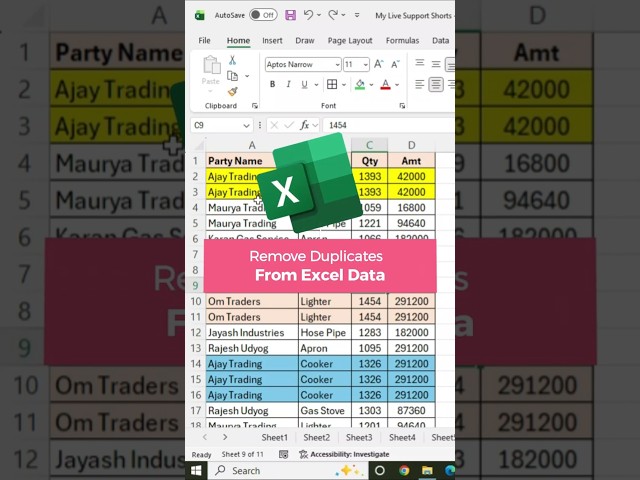
Task: Click Gas Stove cell in row 17
Action: pos(324,411)
